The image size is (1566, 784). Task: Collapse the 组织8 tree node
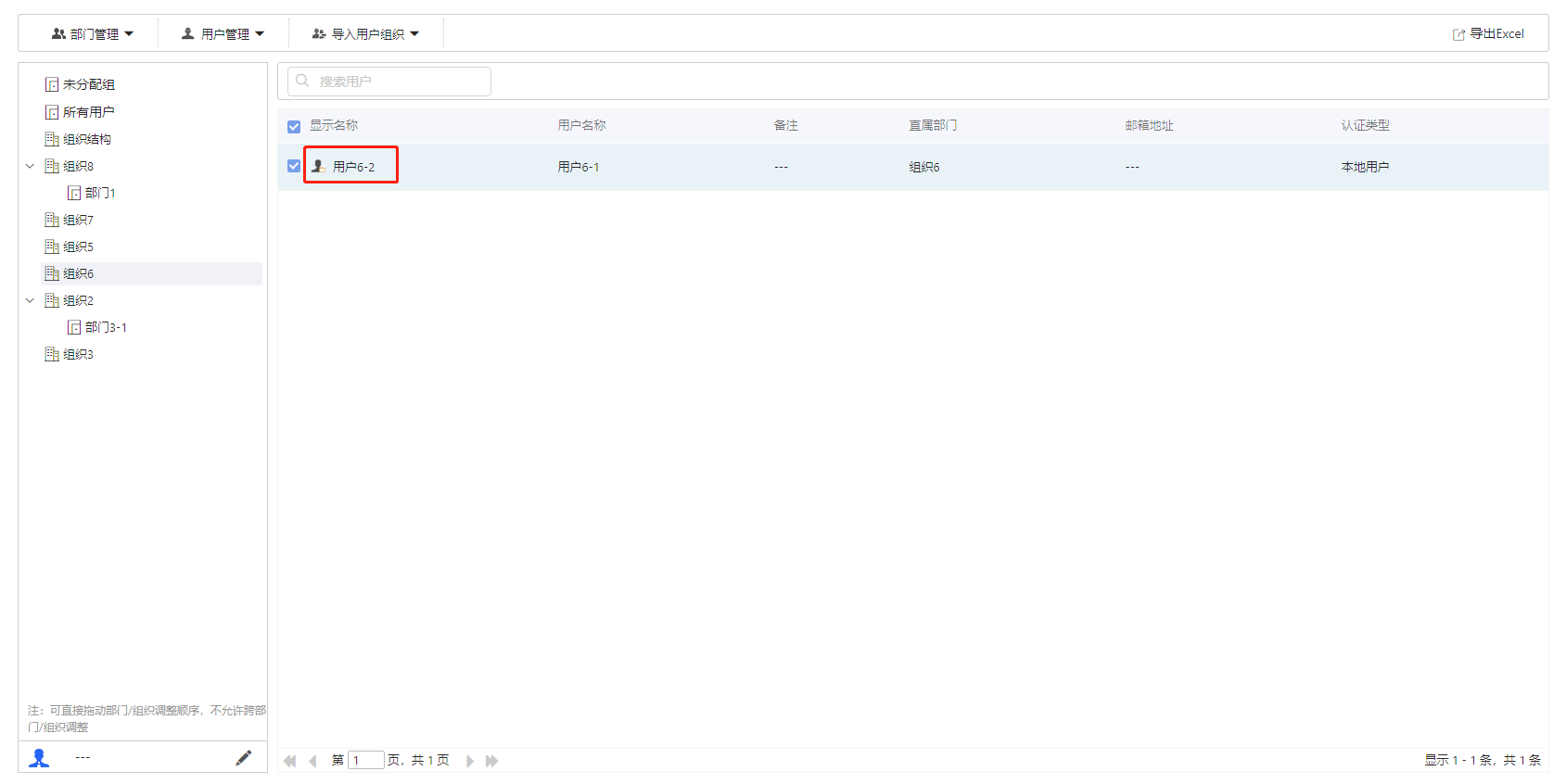coord(30,166)
